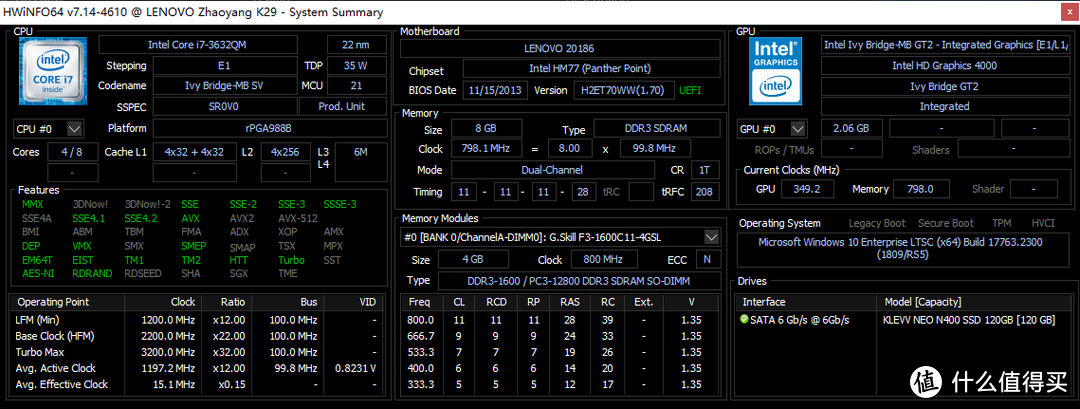Click the green SATA drive status icon
The width and height of the screenshot is (1080, 409).
(744, 319)
